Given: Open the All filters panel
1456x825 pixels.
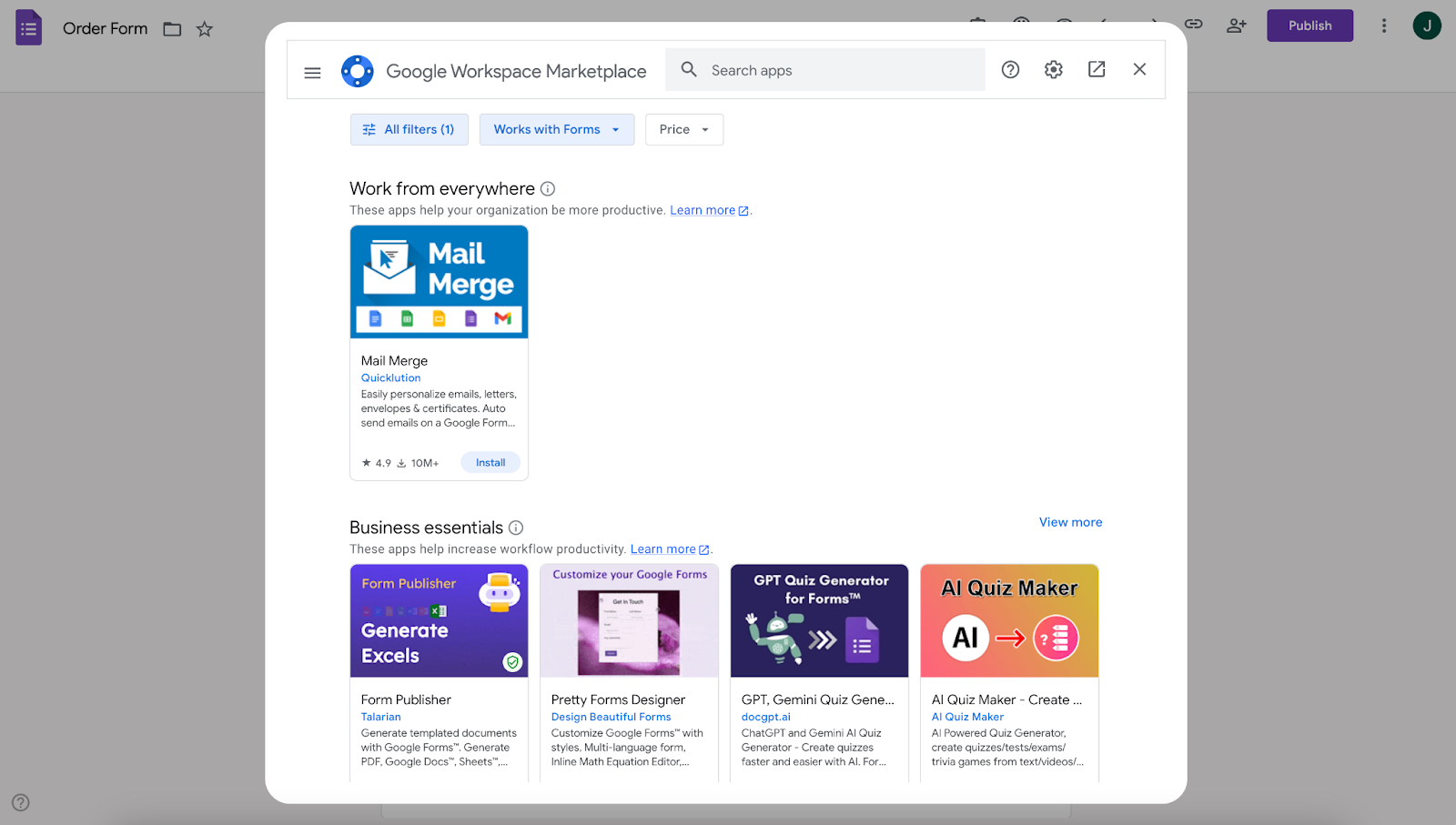Looking at the screenshot, I should 409,130.
